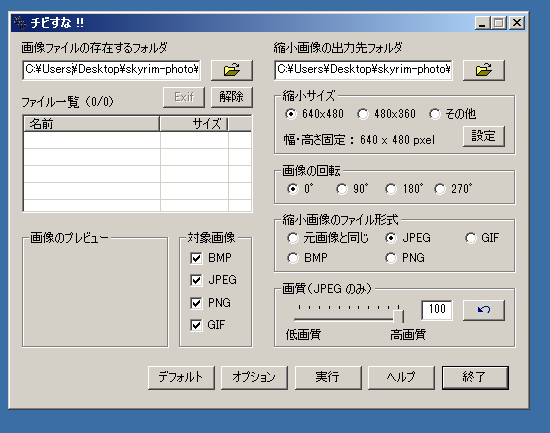Select 180° image rotation
This screenshot has width=550, height=433.
[404, 189]
